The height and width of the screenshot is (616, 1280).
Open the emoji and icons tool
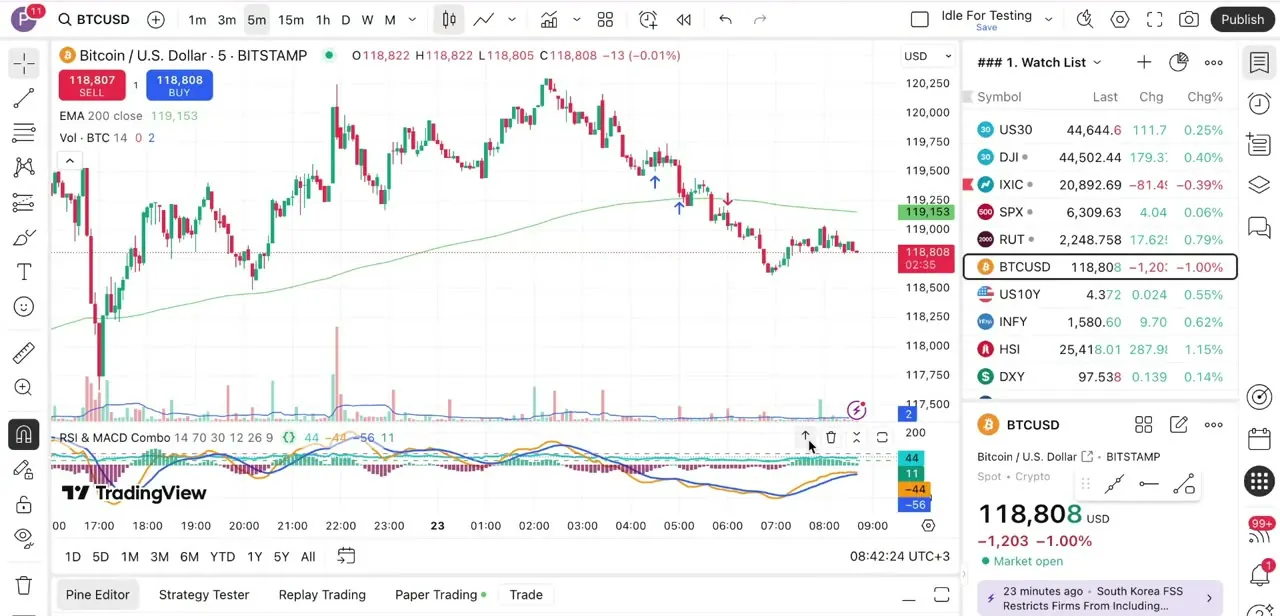click(x=24, y=307)
